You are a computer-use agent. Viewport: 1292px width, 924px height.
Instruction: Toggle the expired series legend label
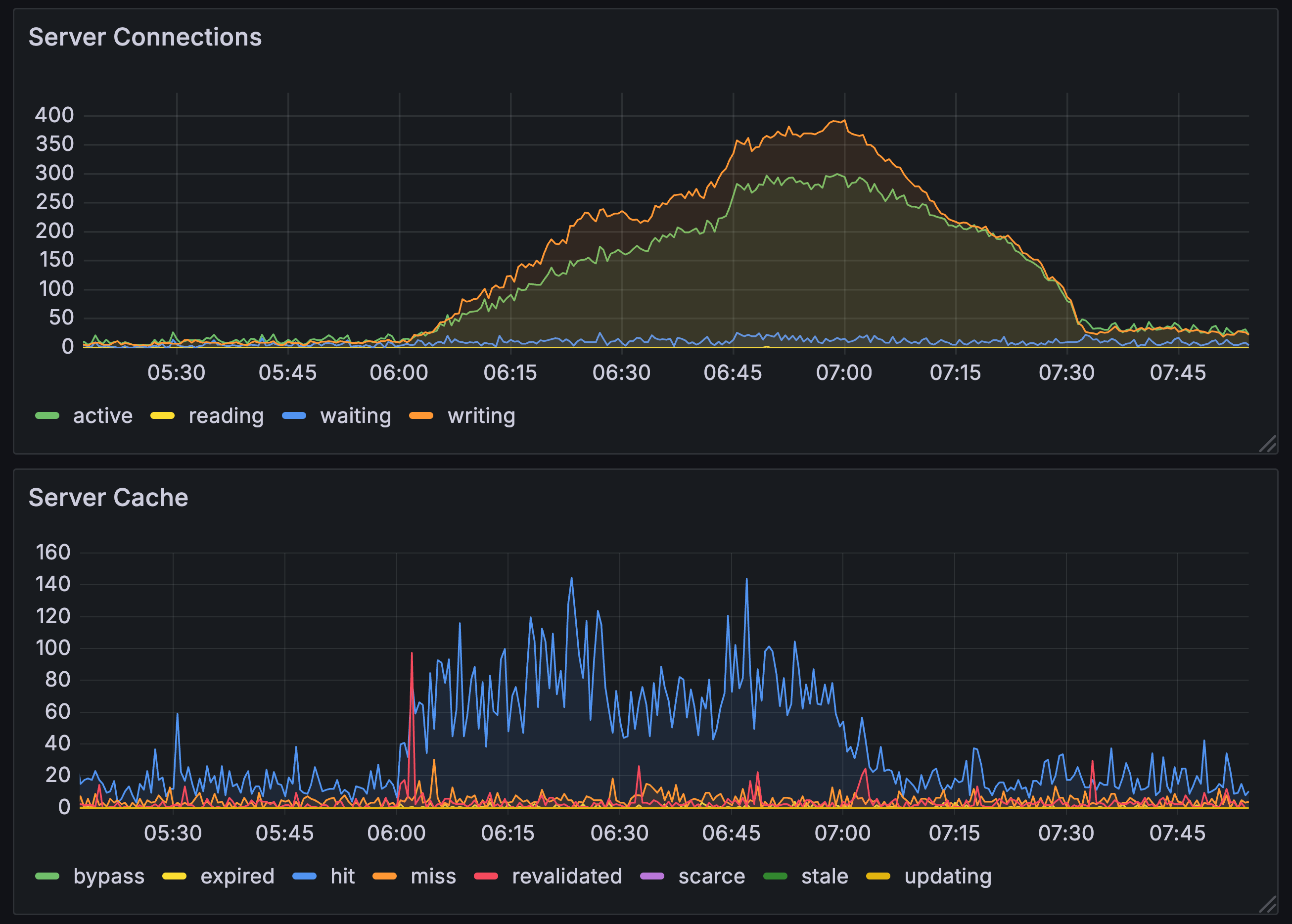[x=237, y=876]
